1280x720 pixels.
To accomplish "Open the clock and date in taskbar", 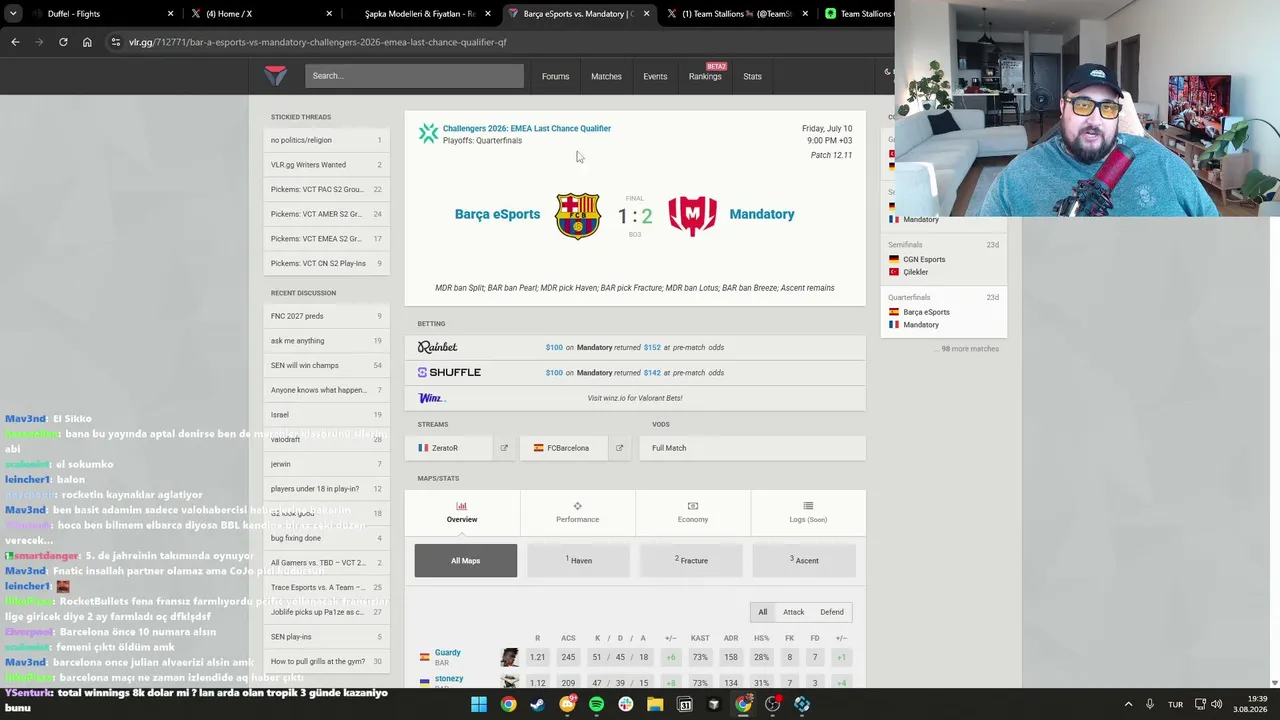I will [x=1252, y=704].
